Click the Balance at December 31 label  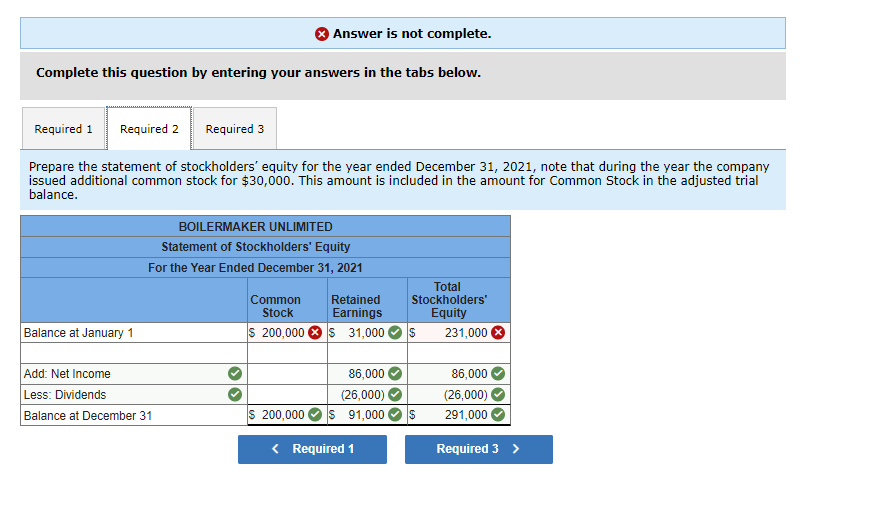tap(88, 416)
